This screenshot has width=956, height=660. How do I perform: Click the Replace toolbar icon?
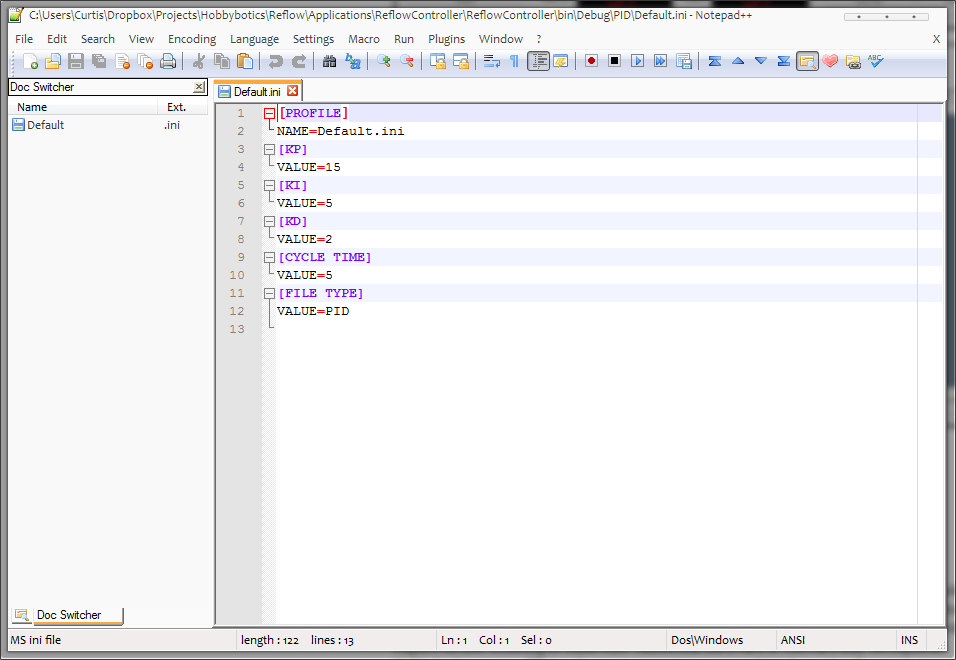coord(353,62)
